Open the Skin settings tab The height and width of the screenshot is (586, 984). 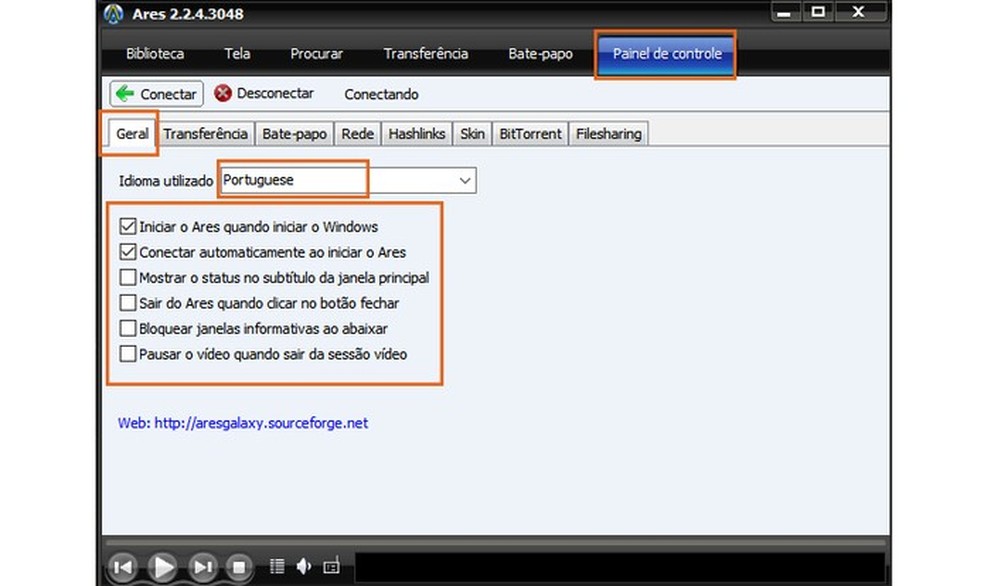click(x=472, y=134)
